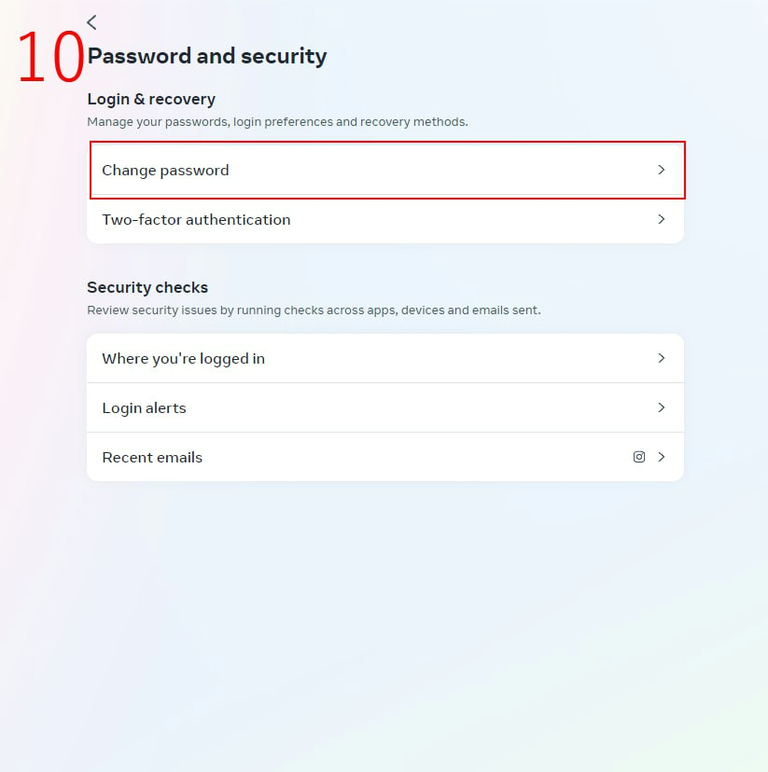
Task: Click the 'Security checks' section heading
Action: pyautogui.click(x=147, y=287)
